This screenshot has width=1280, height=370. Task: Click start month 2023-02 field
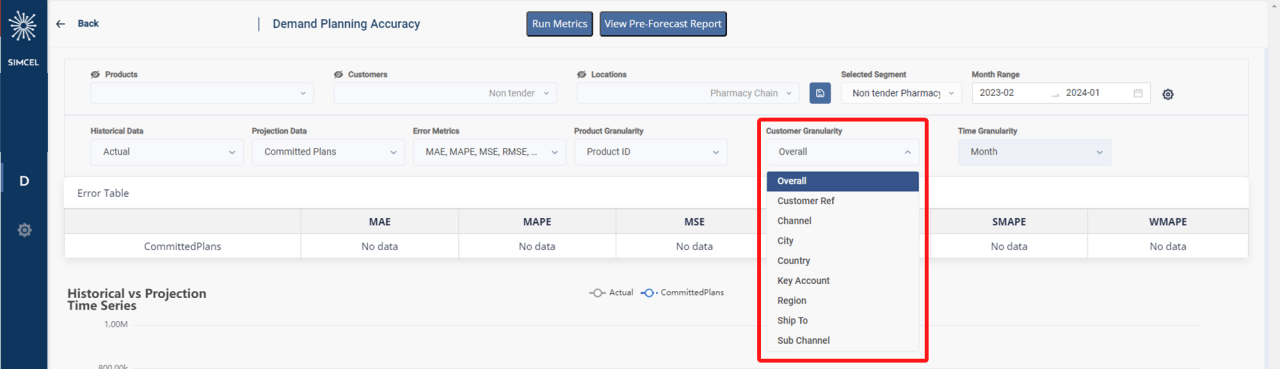pyautogui.click(x=1010, y=93)
